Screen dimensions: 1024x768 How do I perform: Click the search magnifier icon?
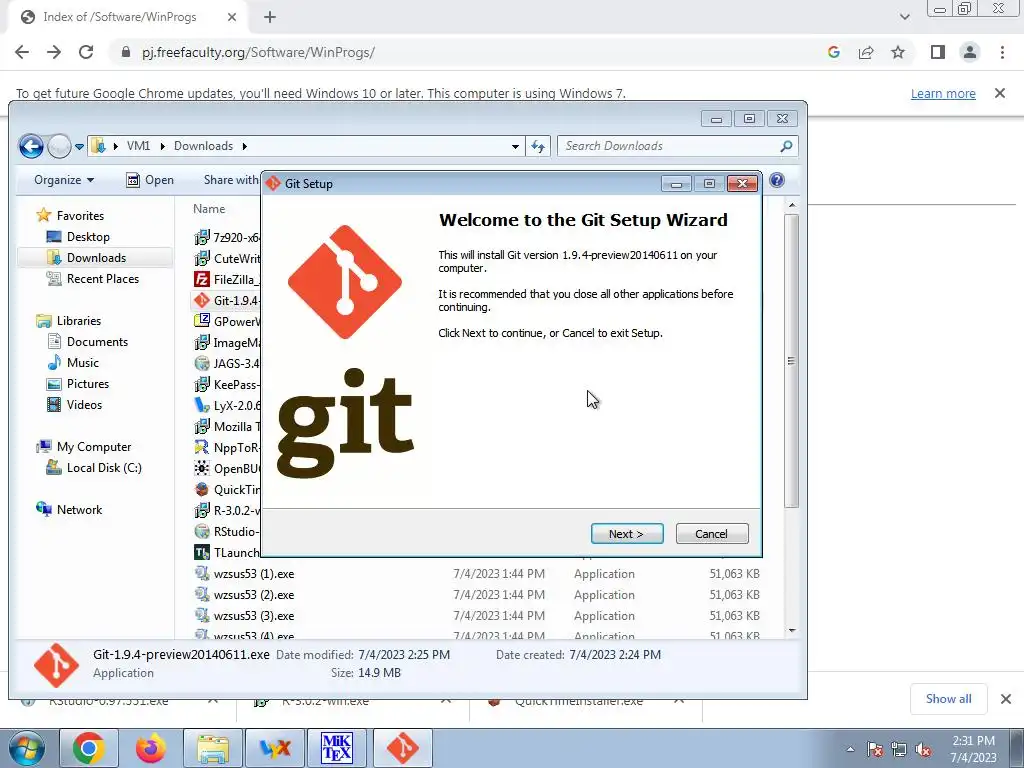[x=786, y=146]
